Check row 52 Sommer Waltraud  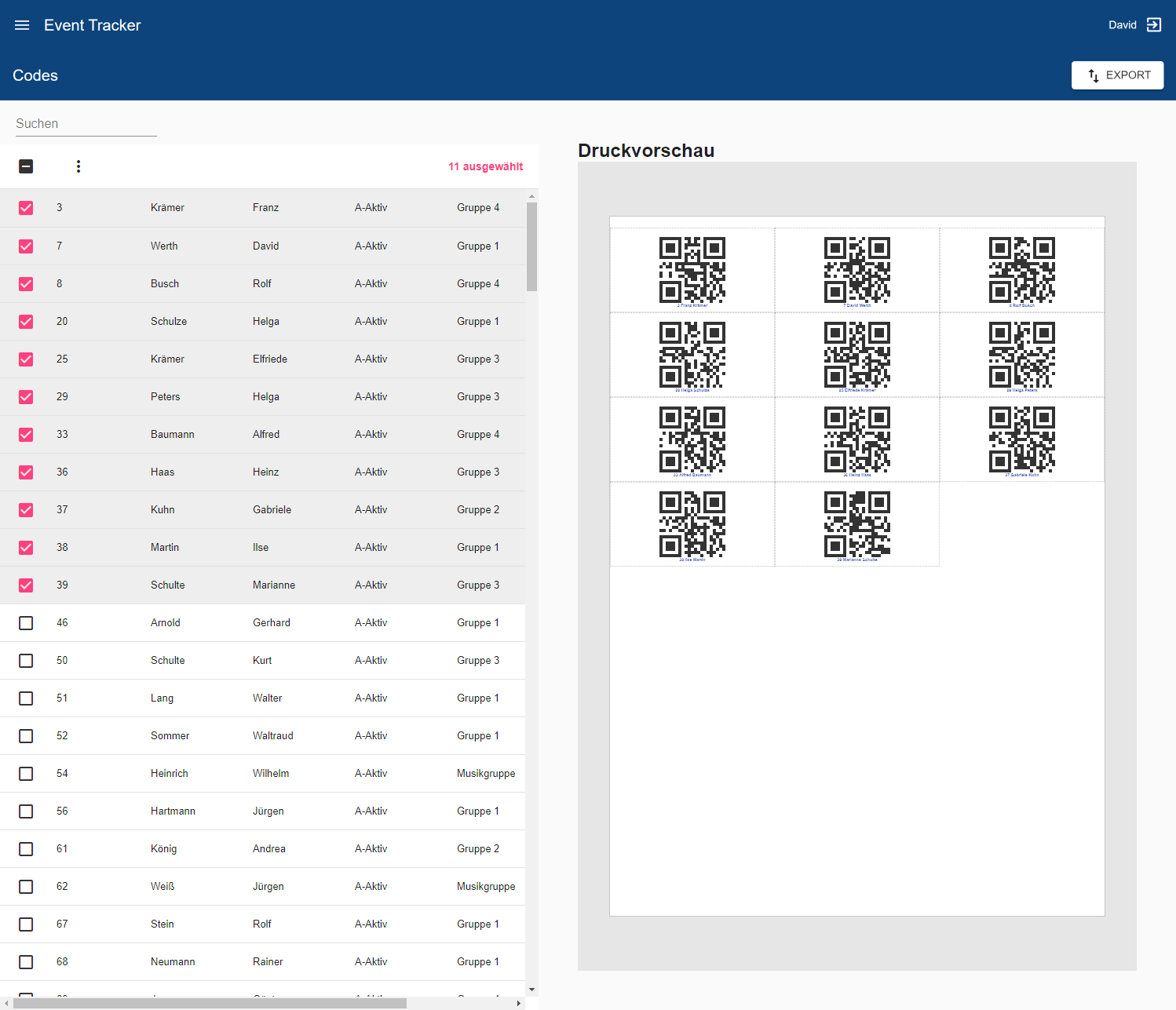point(26,736)
